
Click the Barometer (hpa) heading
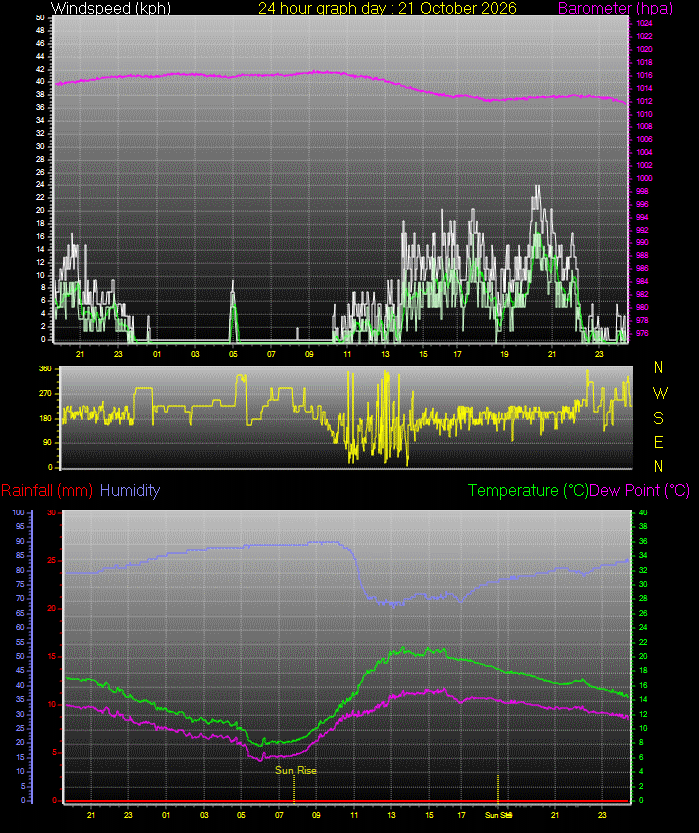(615, 8)
